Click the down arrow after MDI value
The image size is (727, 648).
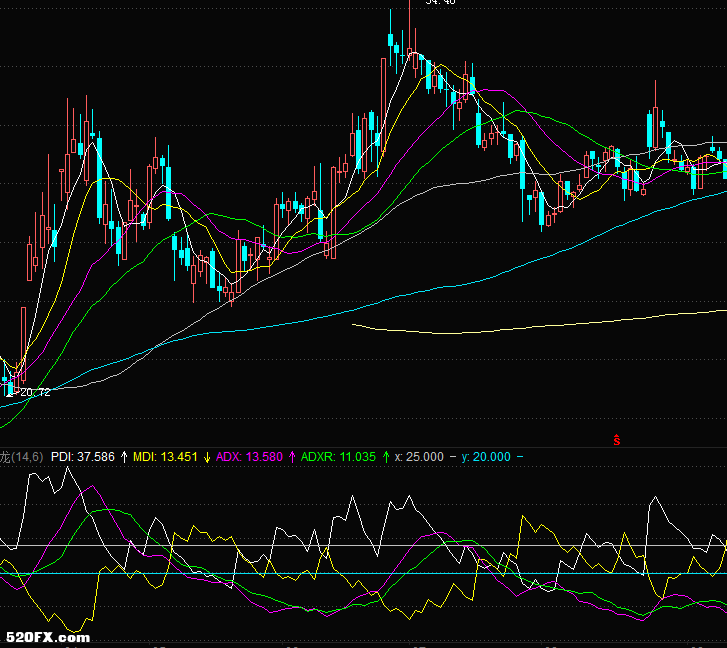[207, 457]
